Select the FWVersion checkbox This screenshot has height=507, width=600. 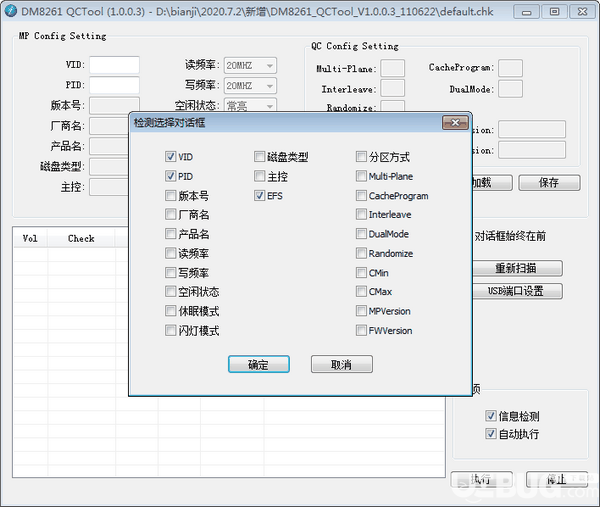pos(361,330)
